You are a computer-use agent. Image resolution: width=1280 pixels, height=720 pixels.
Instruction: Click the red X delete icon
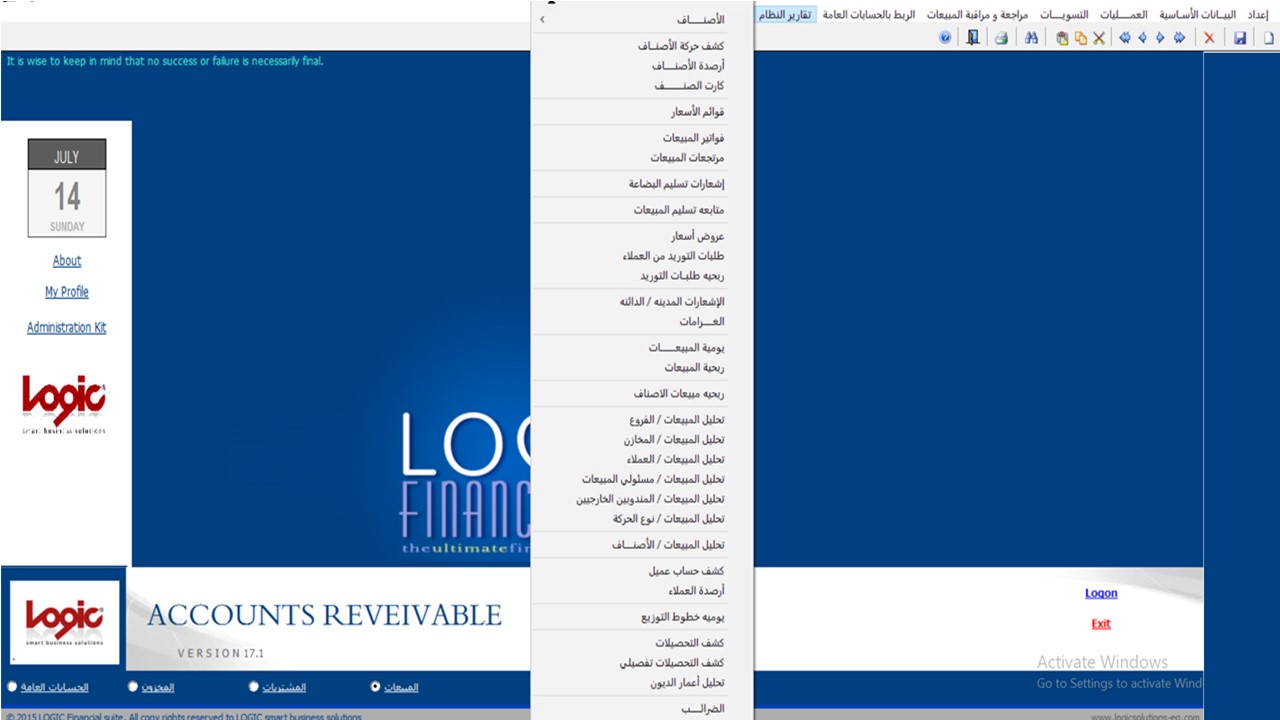1209,38
